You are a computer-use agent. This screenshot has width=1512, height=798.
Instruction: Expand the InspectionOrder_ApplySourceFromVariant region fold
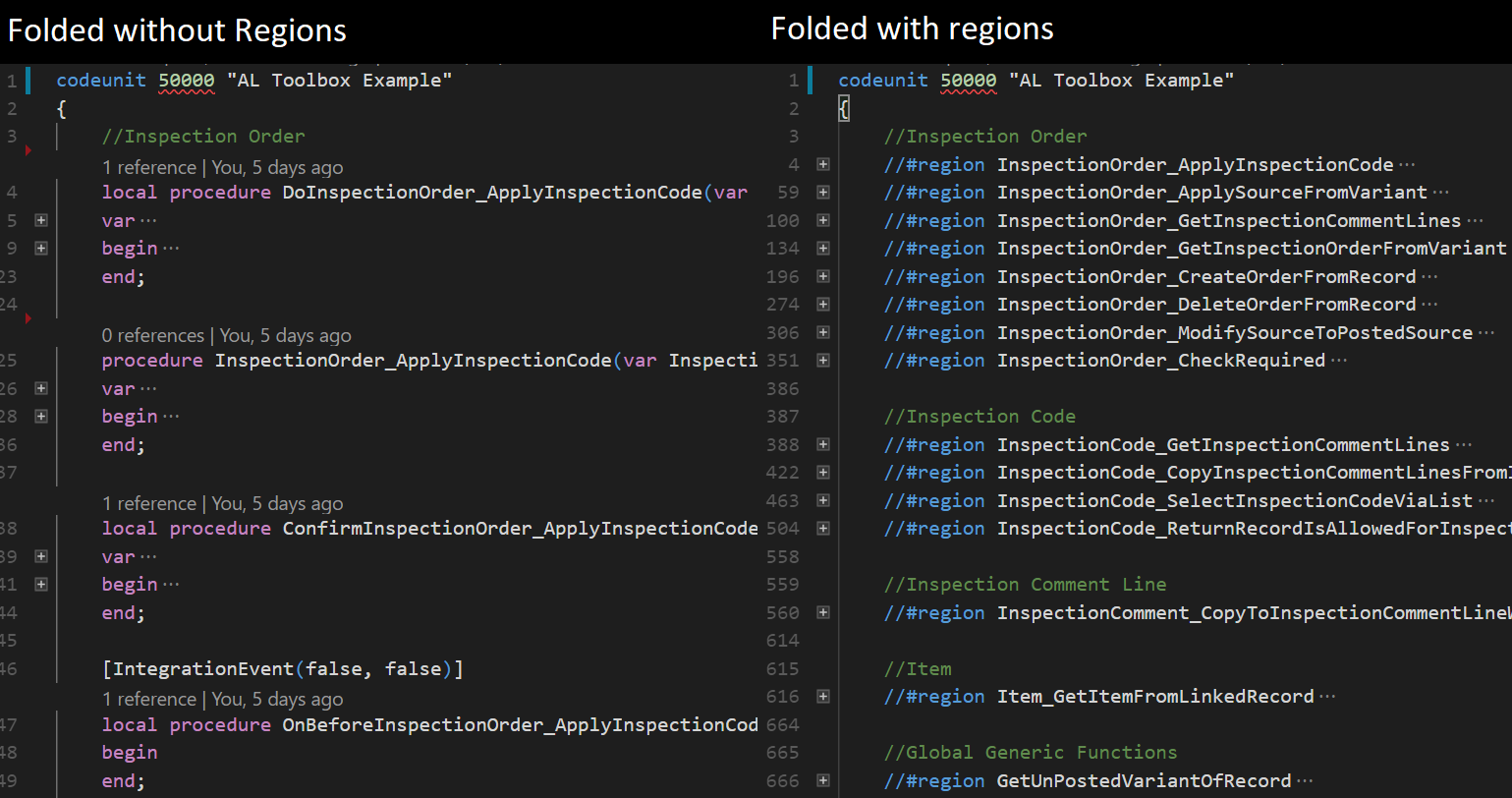pos(823,193)
